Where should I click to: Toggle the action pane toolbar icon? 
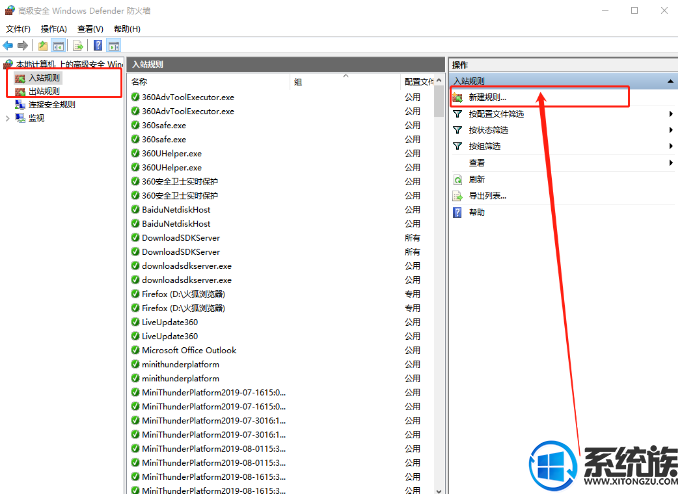(114, 45)
